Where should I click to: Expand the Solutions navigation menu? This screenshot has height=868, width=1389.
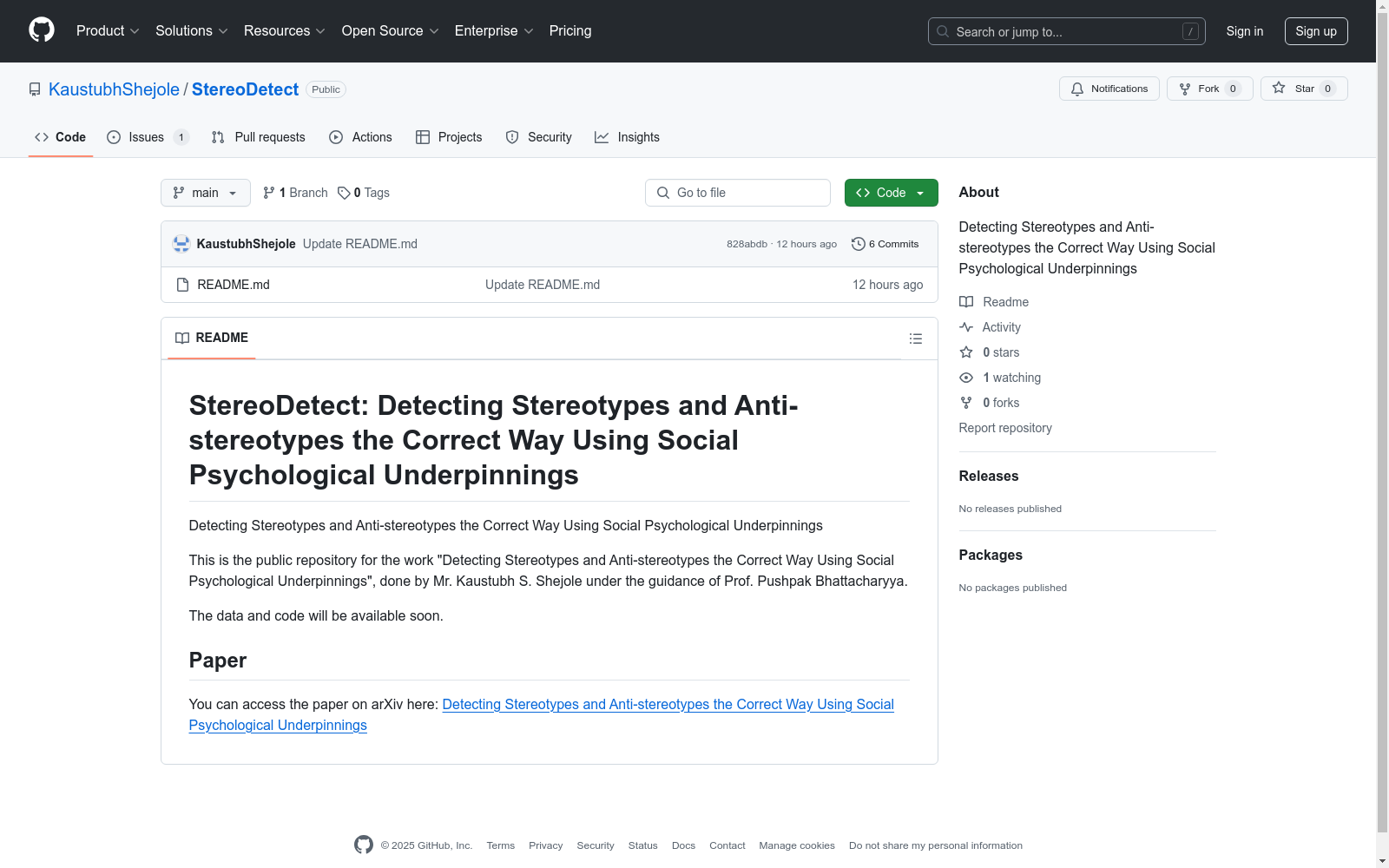click(x=191, y=31)
